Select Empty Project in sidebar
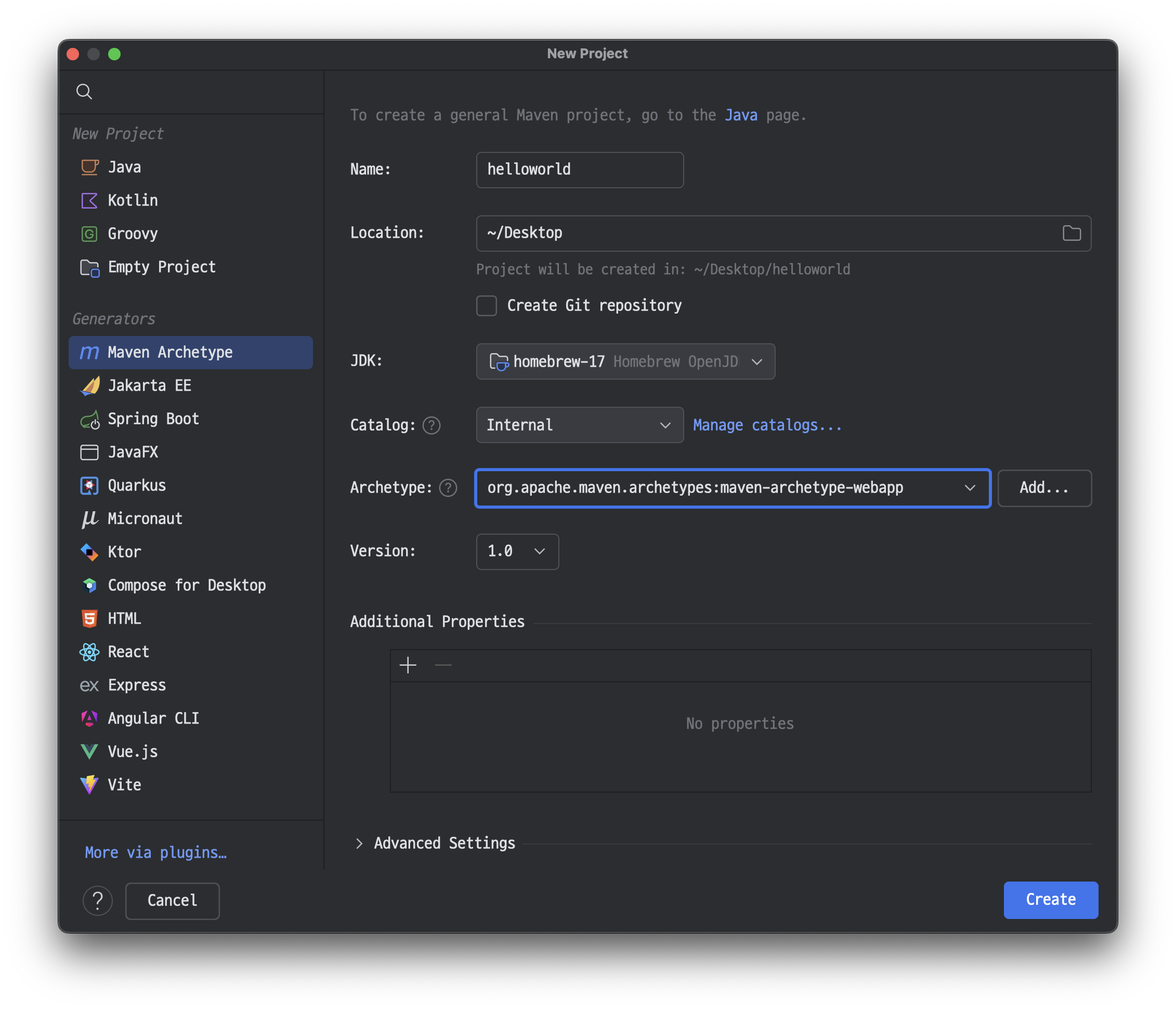1176x1010 pixels. pos(162,267)
